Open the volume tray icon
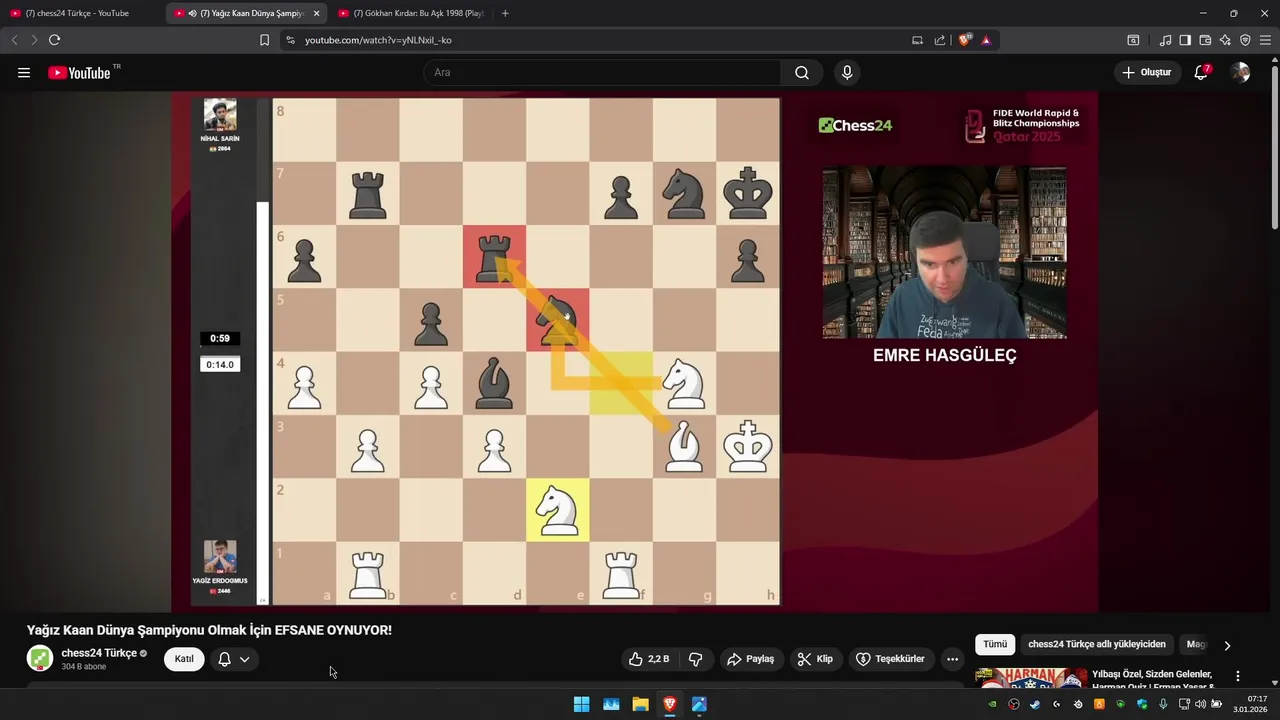1280x720 pixels. pos(1201,704)
